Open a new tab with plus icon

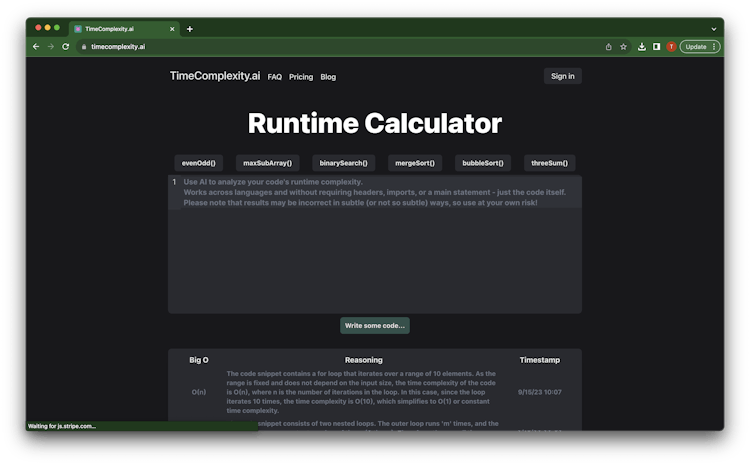click(190, 29)
